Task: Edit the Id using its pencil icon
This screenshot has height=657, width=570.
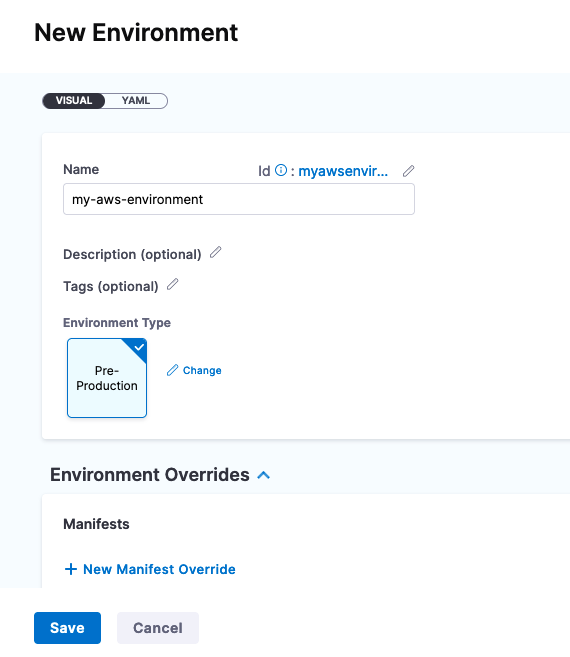Action: click(x=409, y=171)
